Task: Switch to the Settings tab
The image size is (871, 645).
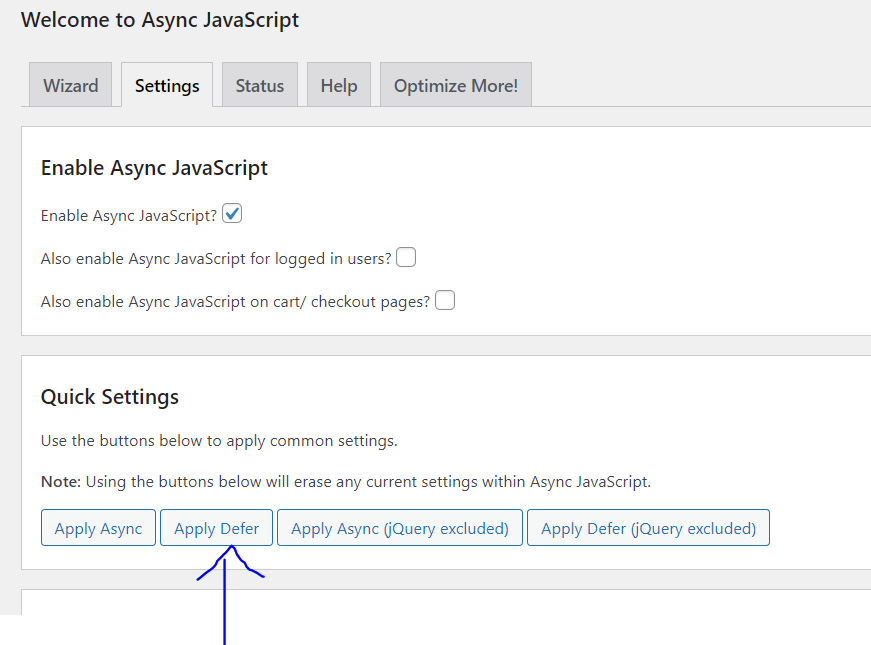Action: pyautogui.click(x=167, y=85)
